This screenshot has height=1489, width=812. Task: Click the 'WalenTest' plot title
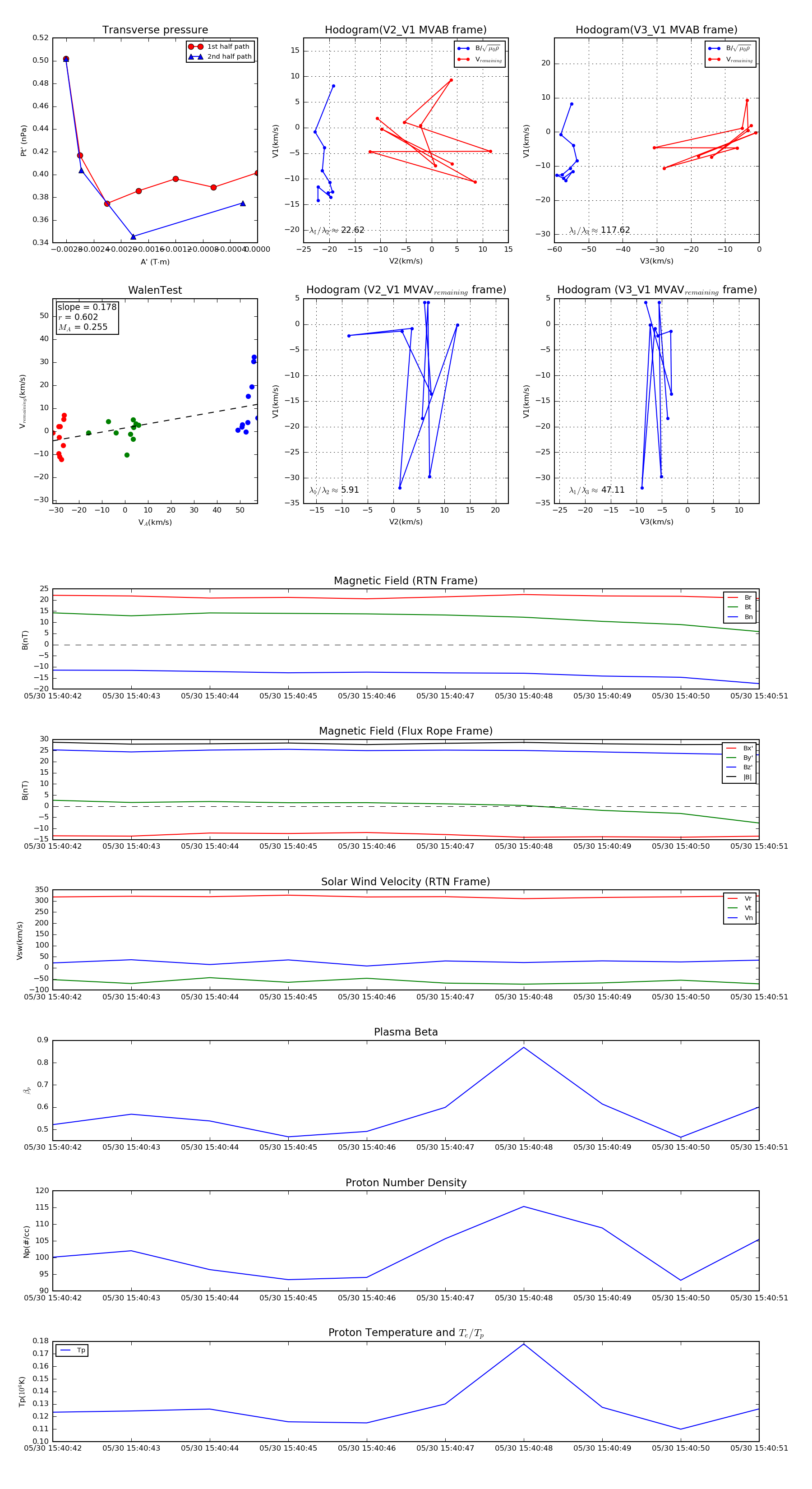pyautogui.click(x=155, y=290)
